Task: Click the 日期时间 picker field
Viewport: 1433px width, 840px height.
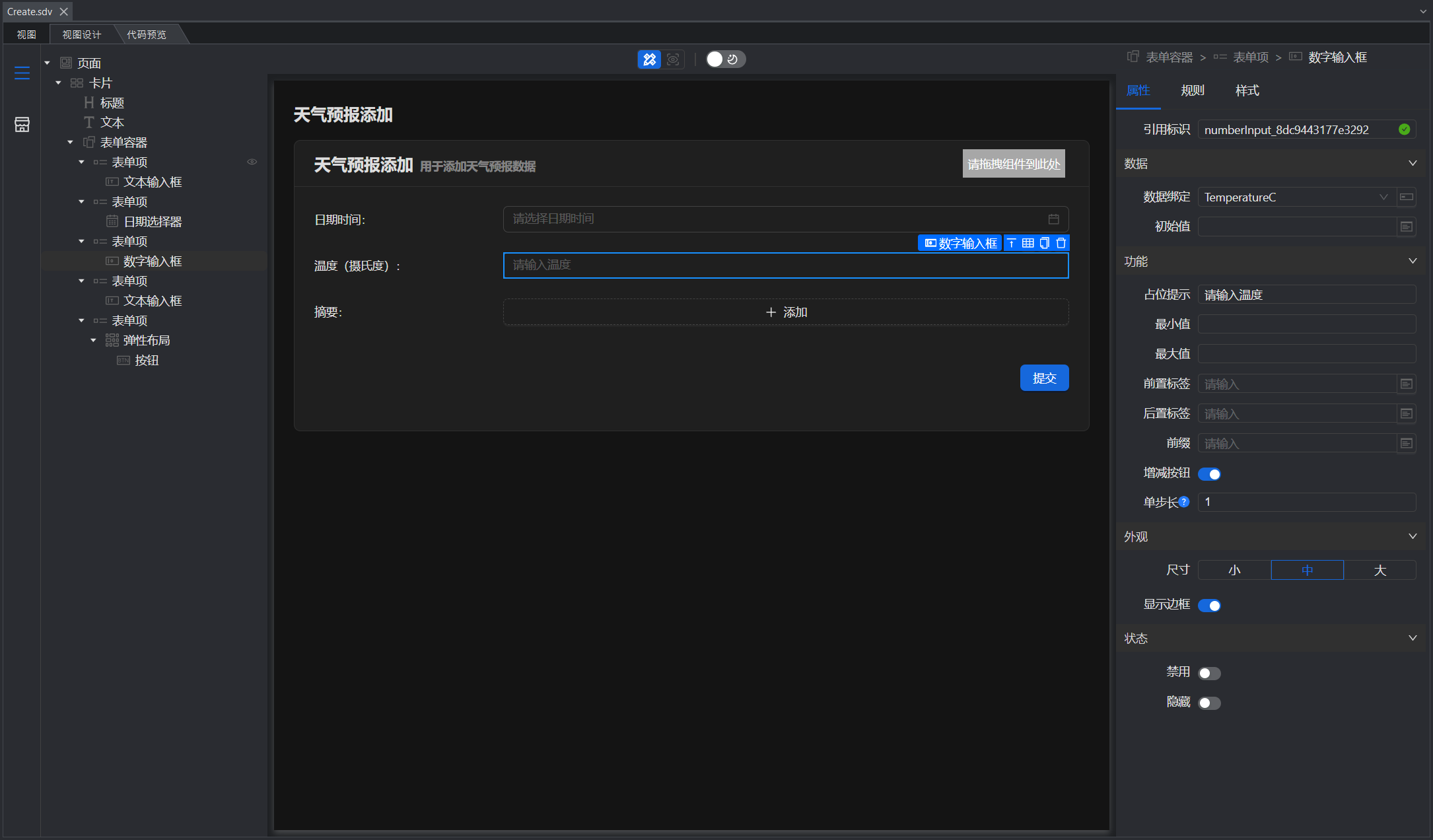Action: coord(786,219)
